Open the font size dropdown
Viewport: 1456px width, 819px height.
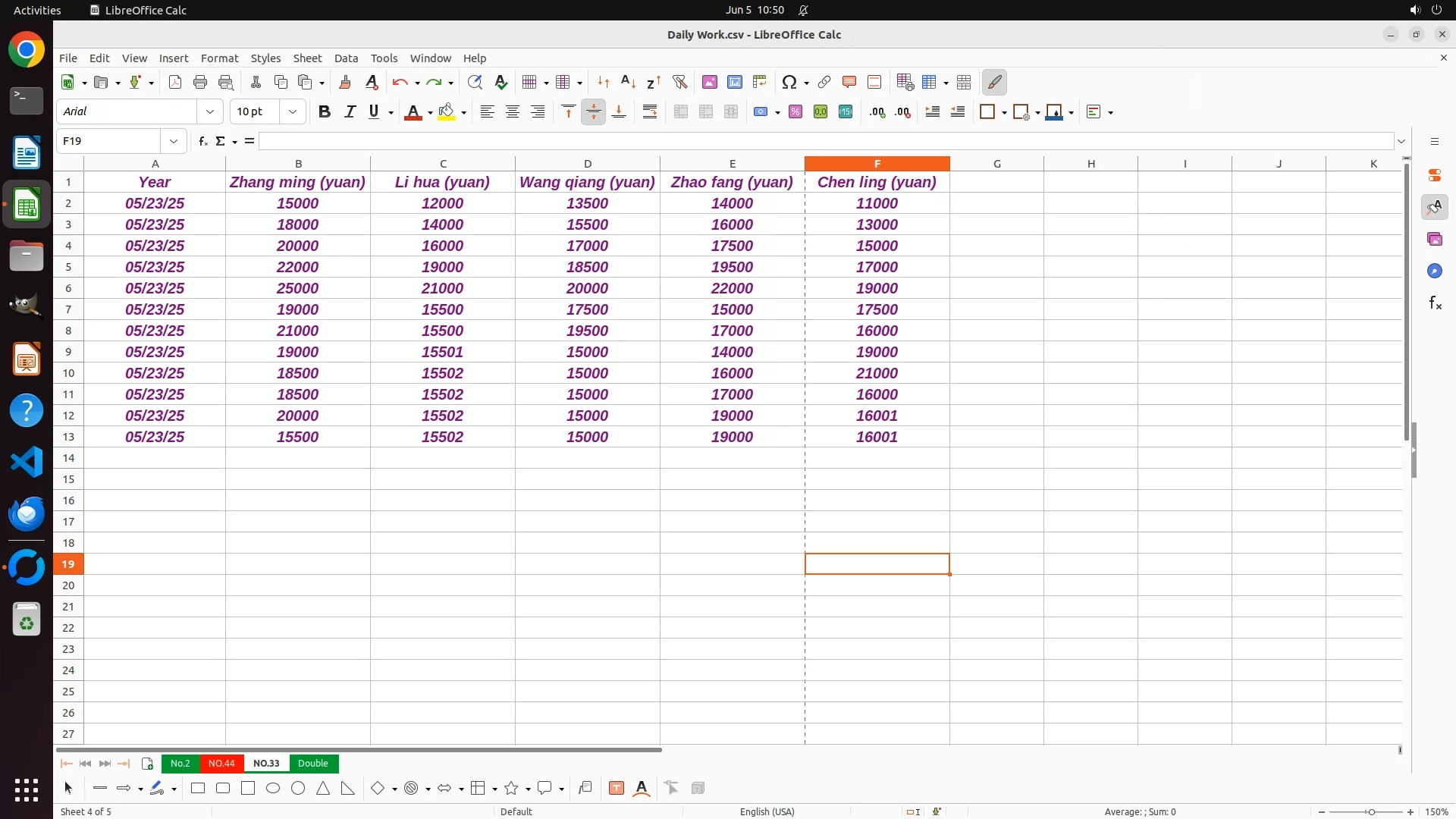[293, 112]
